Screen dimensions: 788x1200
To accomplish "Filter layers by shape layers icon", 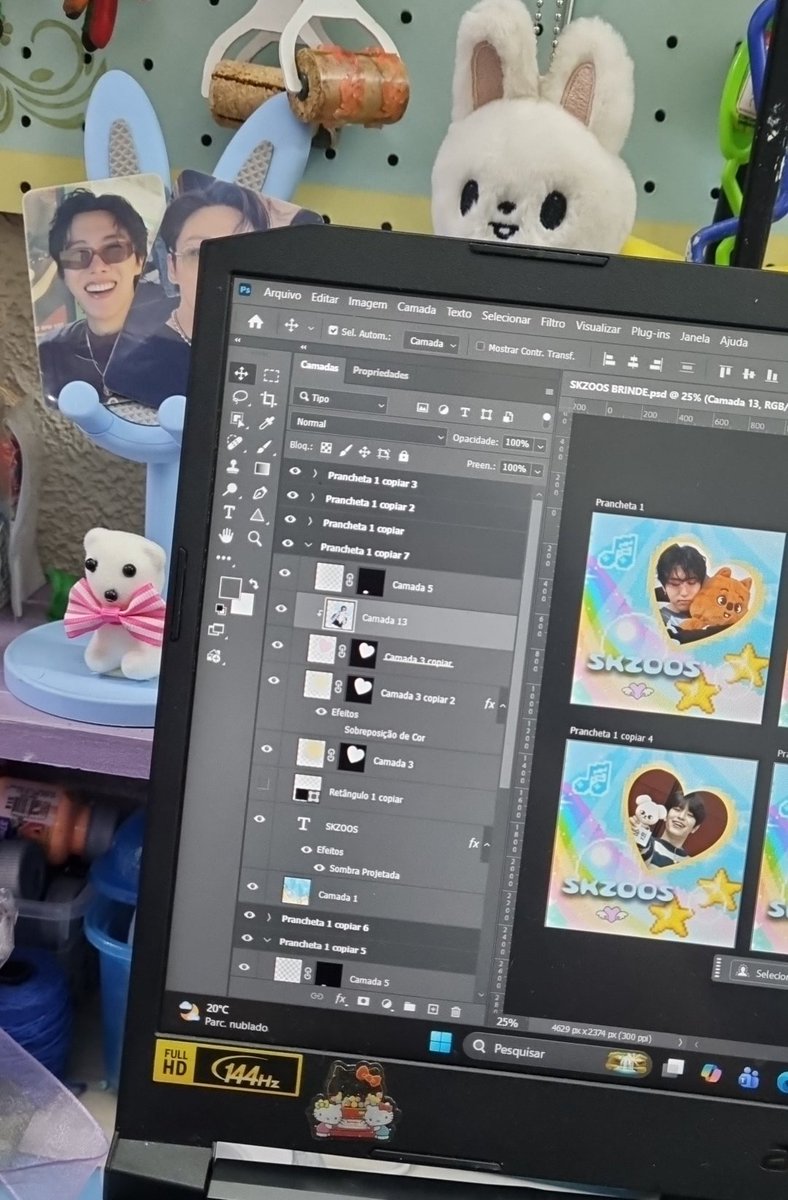I will pos(487,414).
